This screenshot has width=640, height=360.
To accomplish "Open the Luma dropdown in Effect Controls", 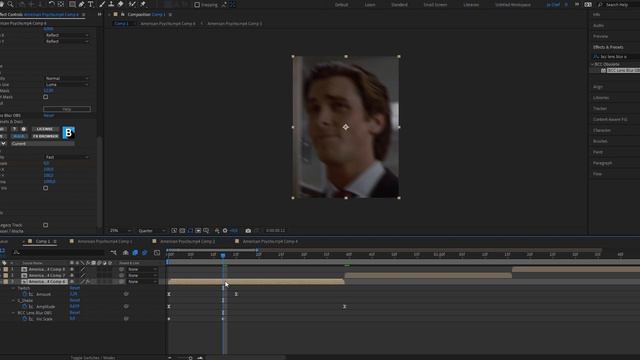I will tap(67, 84).
